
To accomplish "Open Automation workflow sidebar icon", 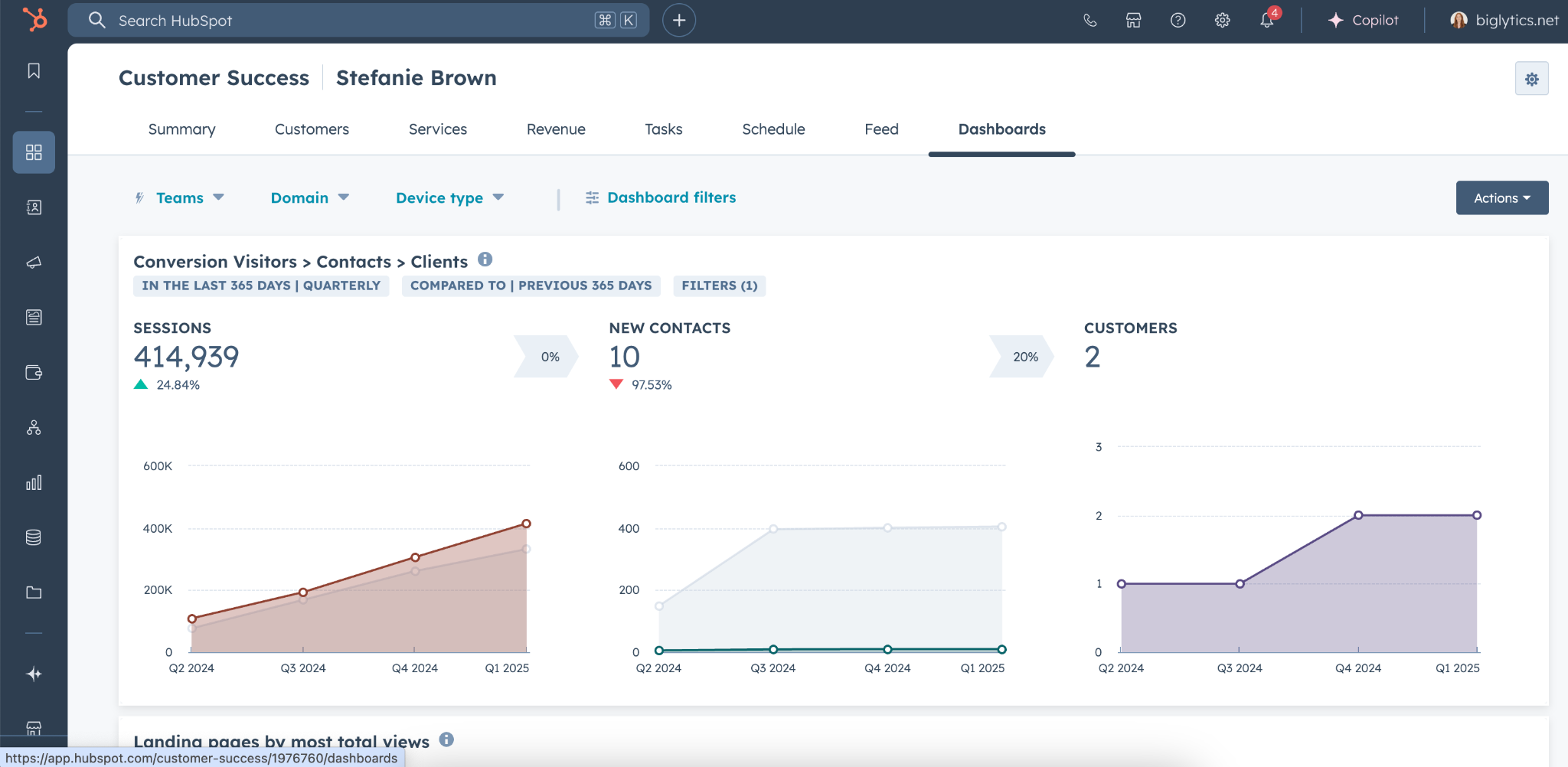I will 34,428.
